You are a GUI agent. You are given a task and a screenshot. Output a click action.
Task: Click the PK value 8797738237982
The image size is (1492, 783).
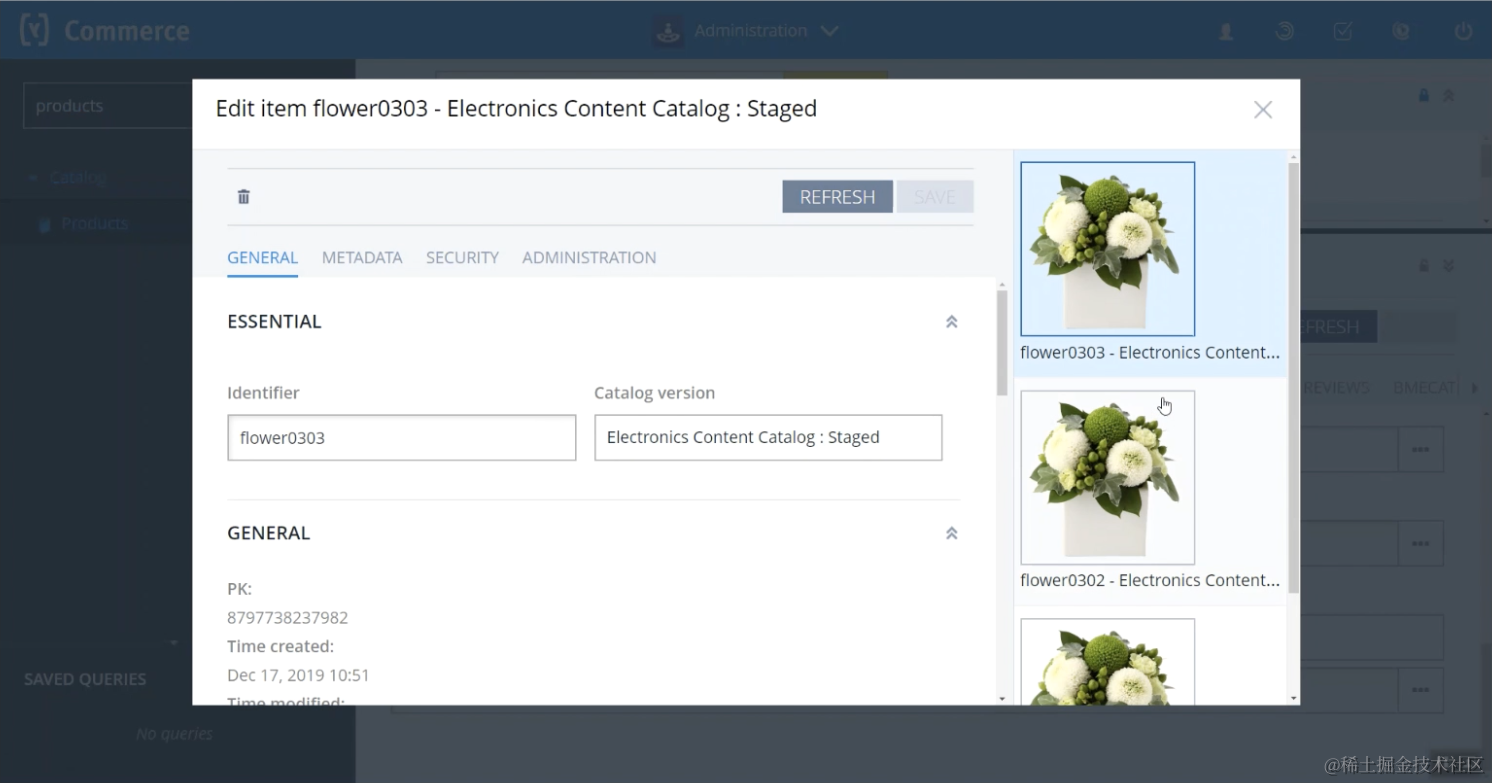click(288, 618)
